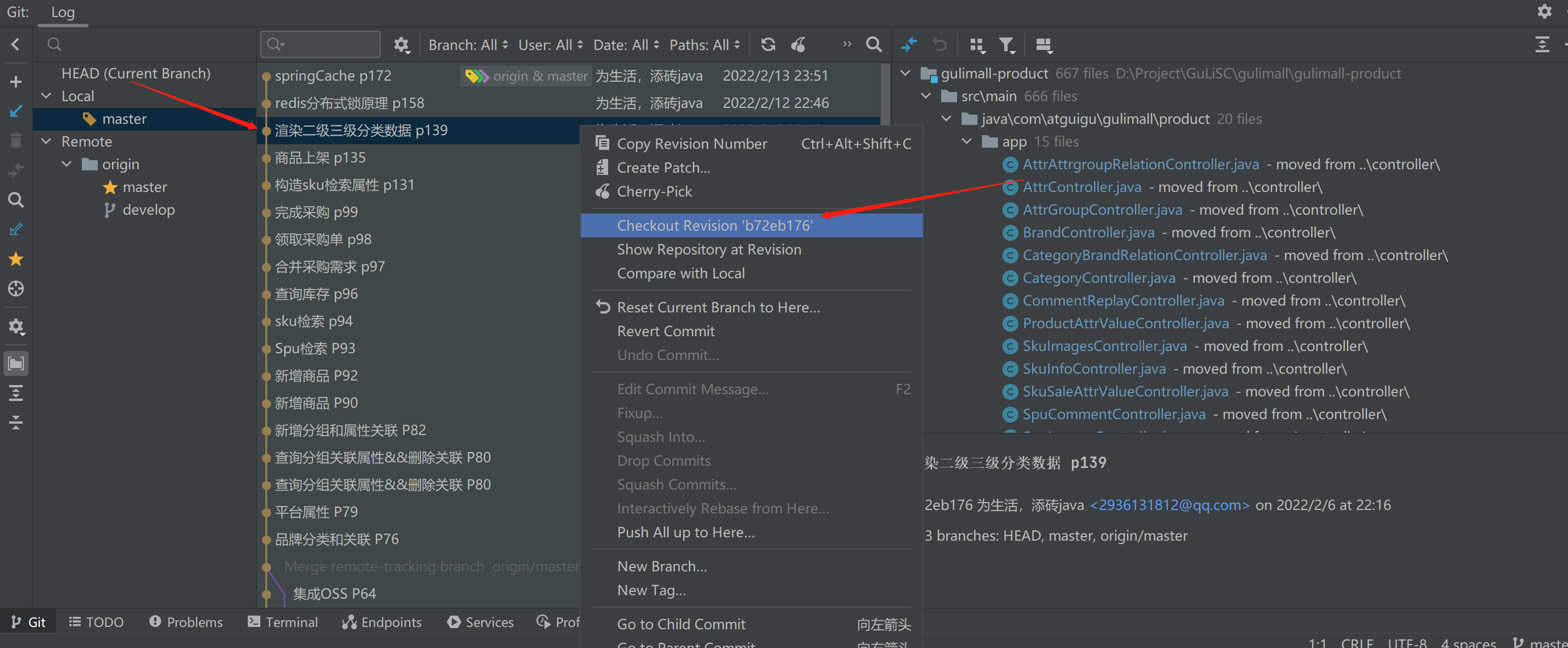The width and height of the screenshot is (1568, 648).
Task: Switch to the Log tab
Action: [x=63, y=12]
